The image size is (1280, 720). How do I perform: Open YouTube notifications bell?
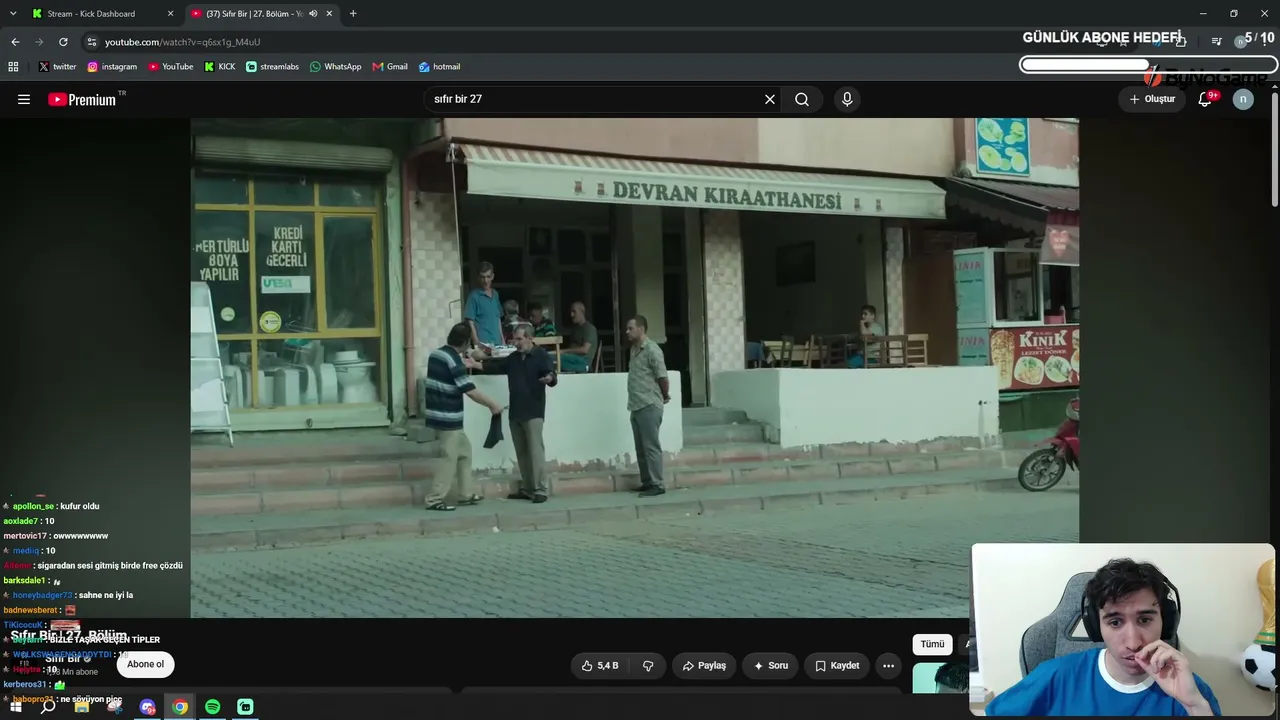point(1205,99)
